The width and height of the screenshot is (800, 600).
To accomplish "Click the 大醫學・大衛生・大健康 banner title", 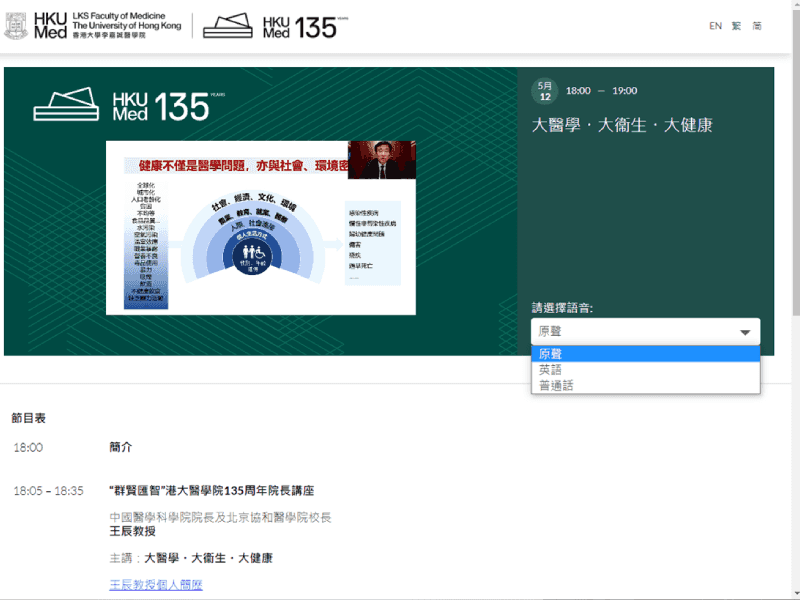I will (x=622, y=125).
